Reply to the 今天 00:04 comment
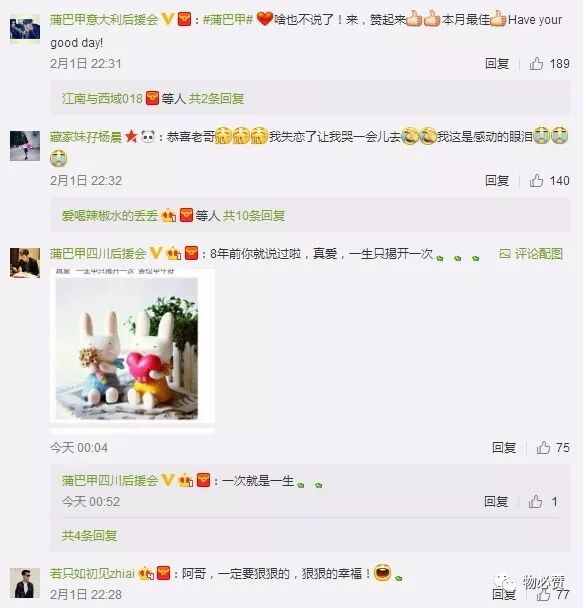This screenshot has width=583, height=608. (x=504, y=447)
